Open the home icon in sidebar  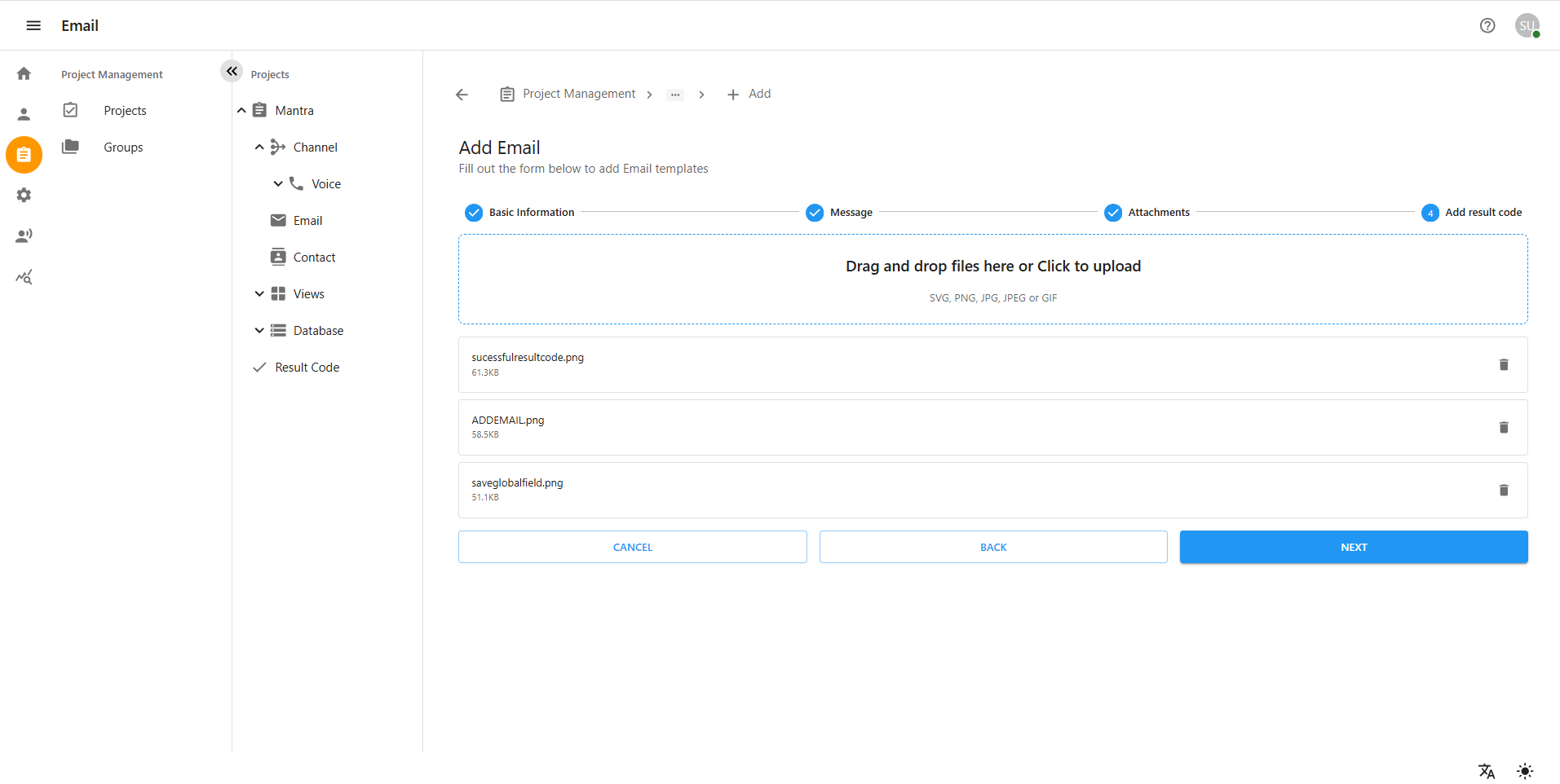[x=24, y=73]
